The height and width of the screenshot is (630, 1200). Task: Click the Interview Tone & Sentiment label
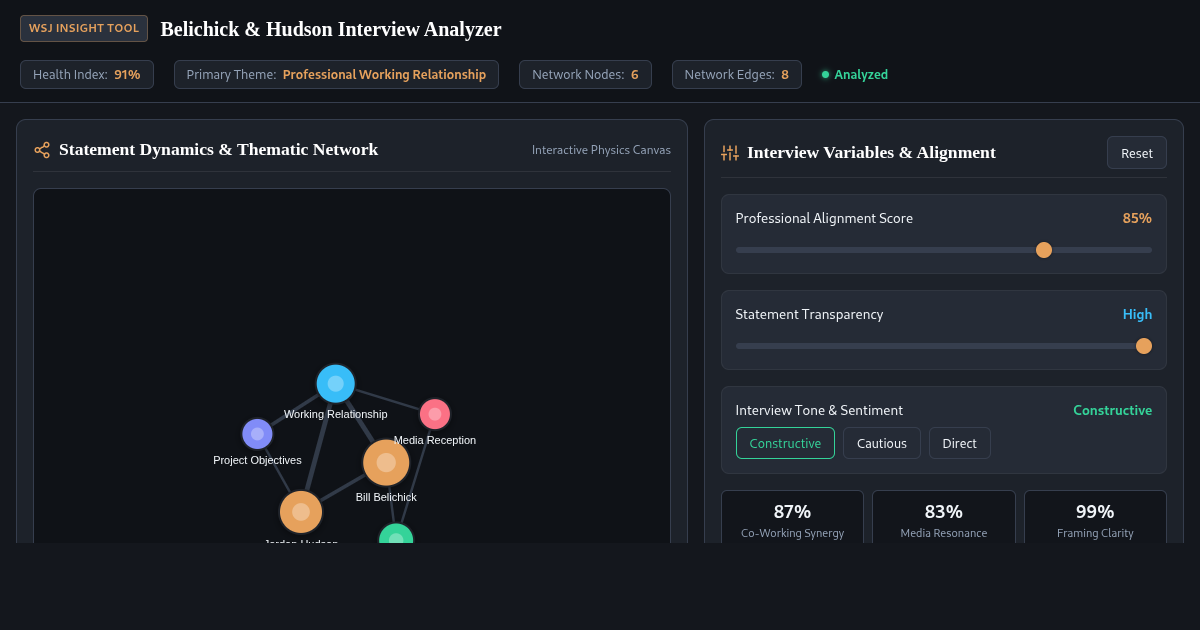[x=819, y=410]
